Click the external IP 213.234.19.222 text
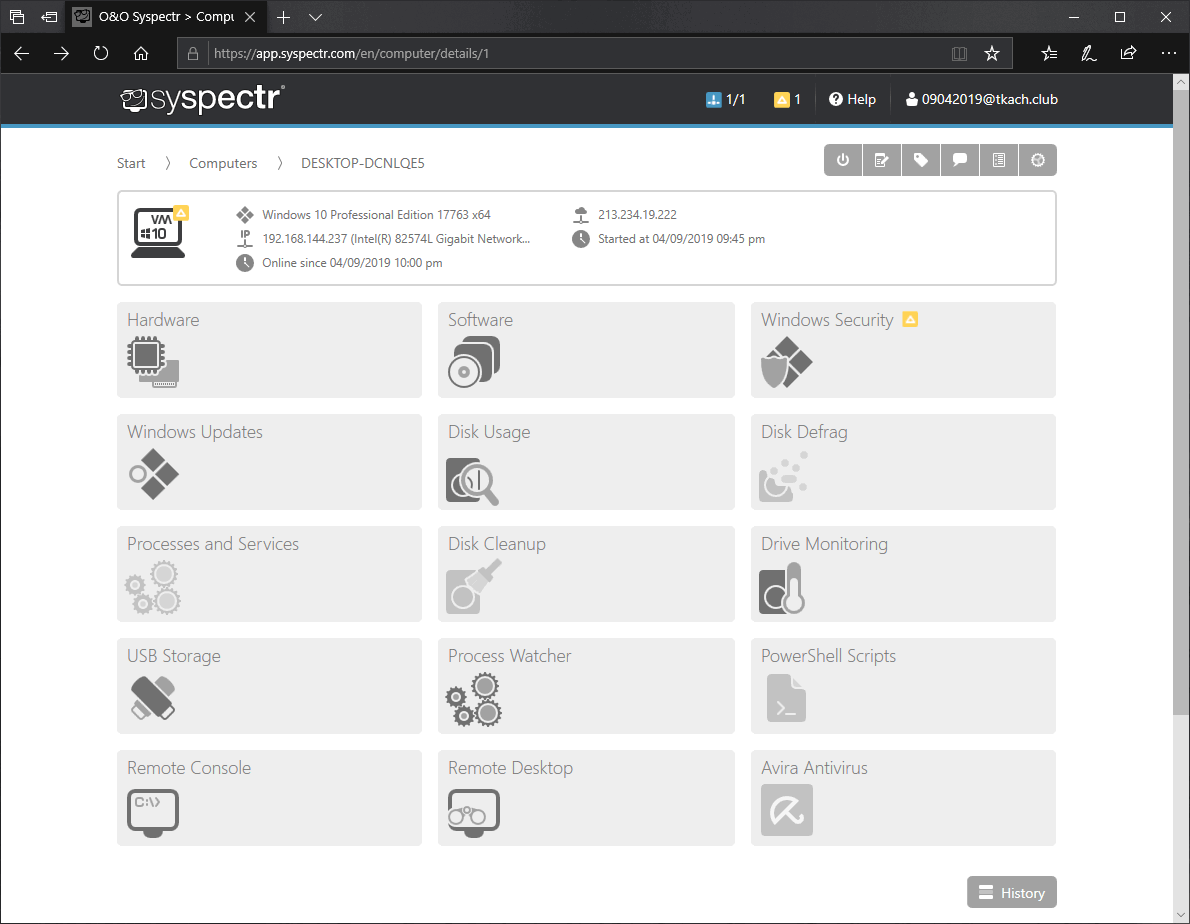The image size is (1190, 924). tap(638, 215)
